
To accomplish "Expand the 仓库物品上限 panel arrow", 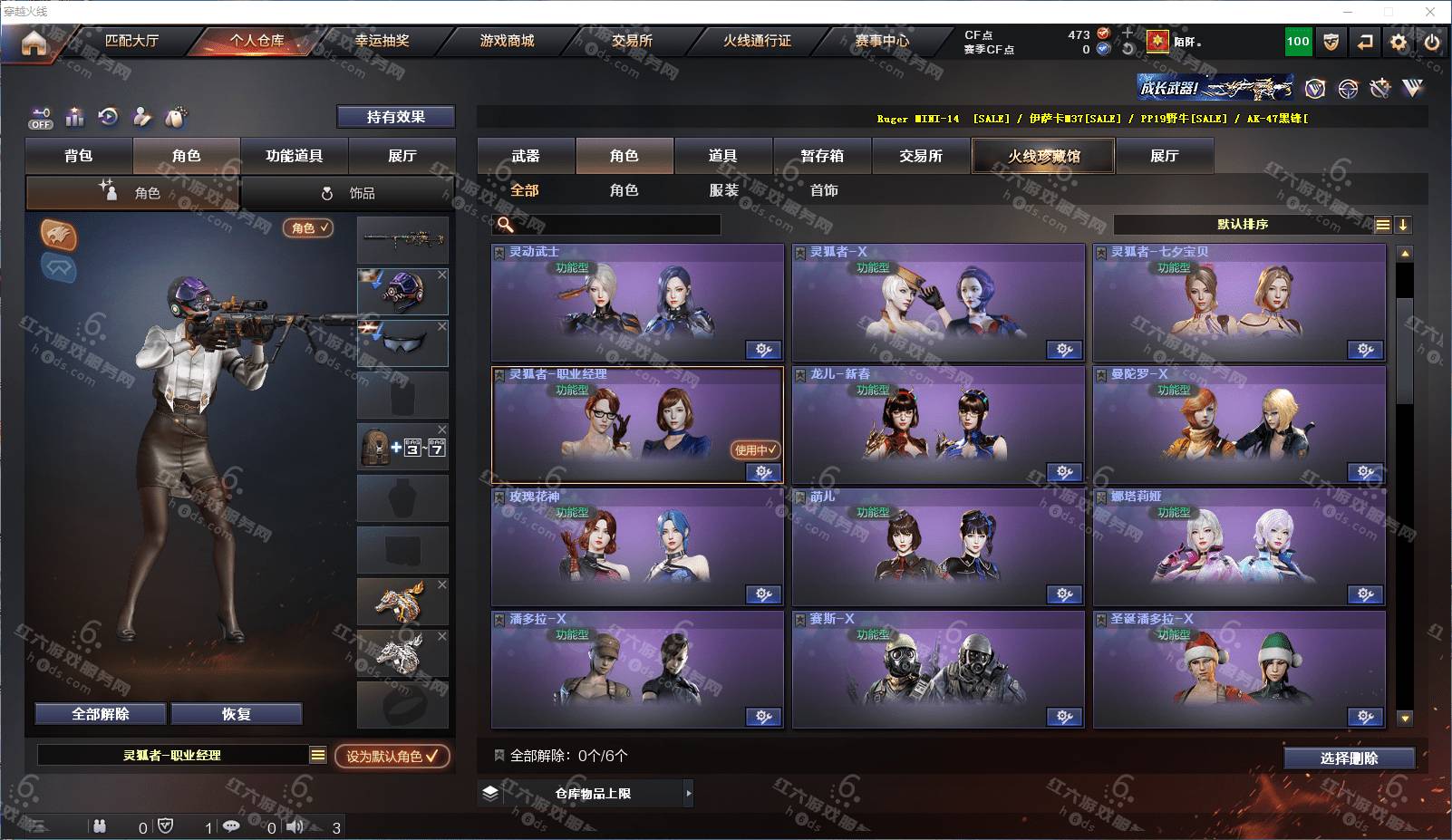I will click(688, 793).
